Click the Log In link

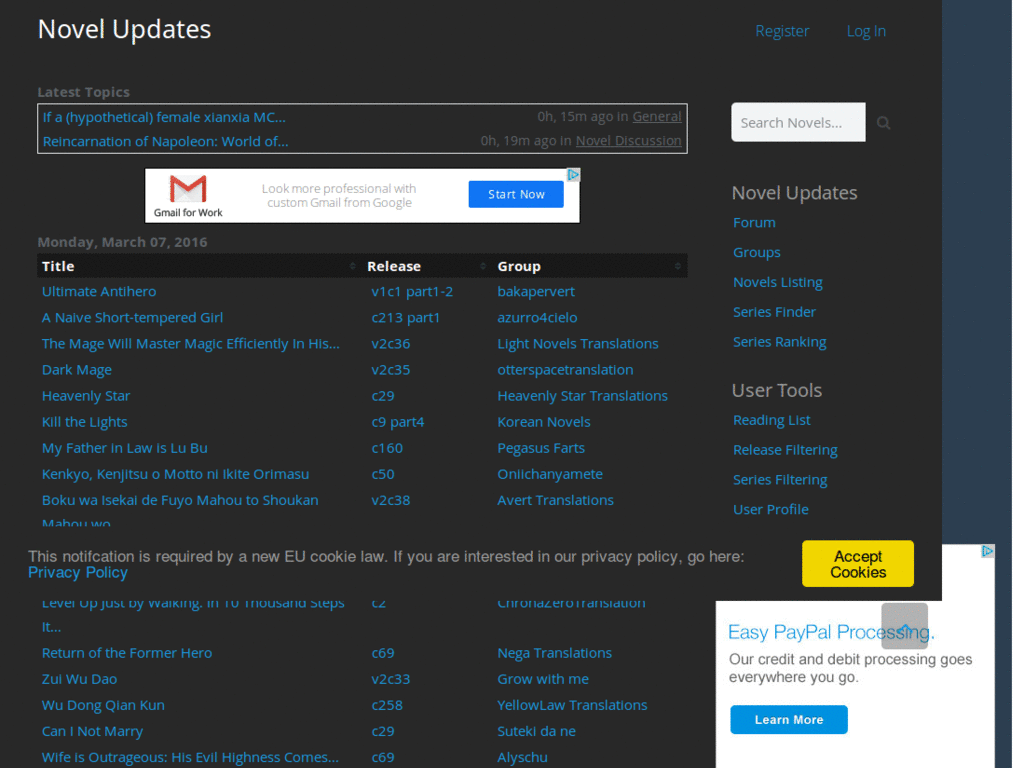(x=866, y=30)
